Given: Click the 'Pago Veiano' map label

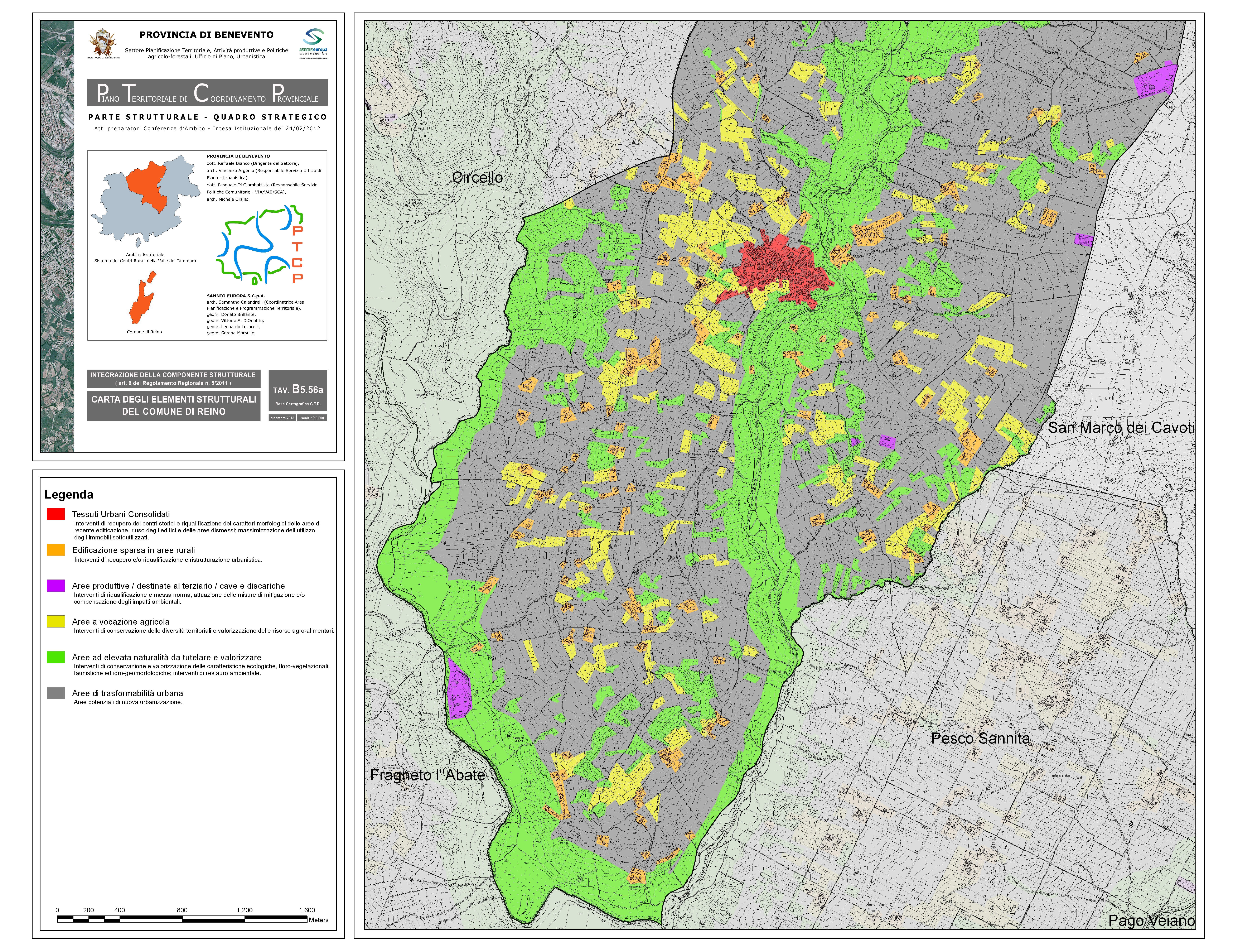Looking at the screenshot, I should (x=1152, y=920).
